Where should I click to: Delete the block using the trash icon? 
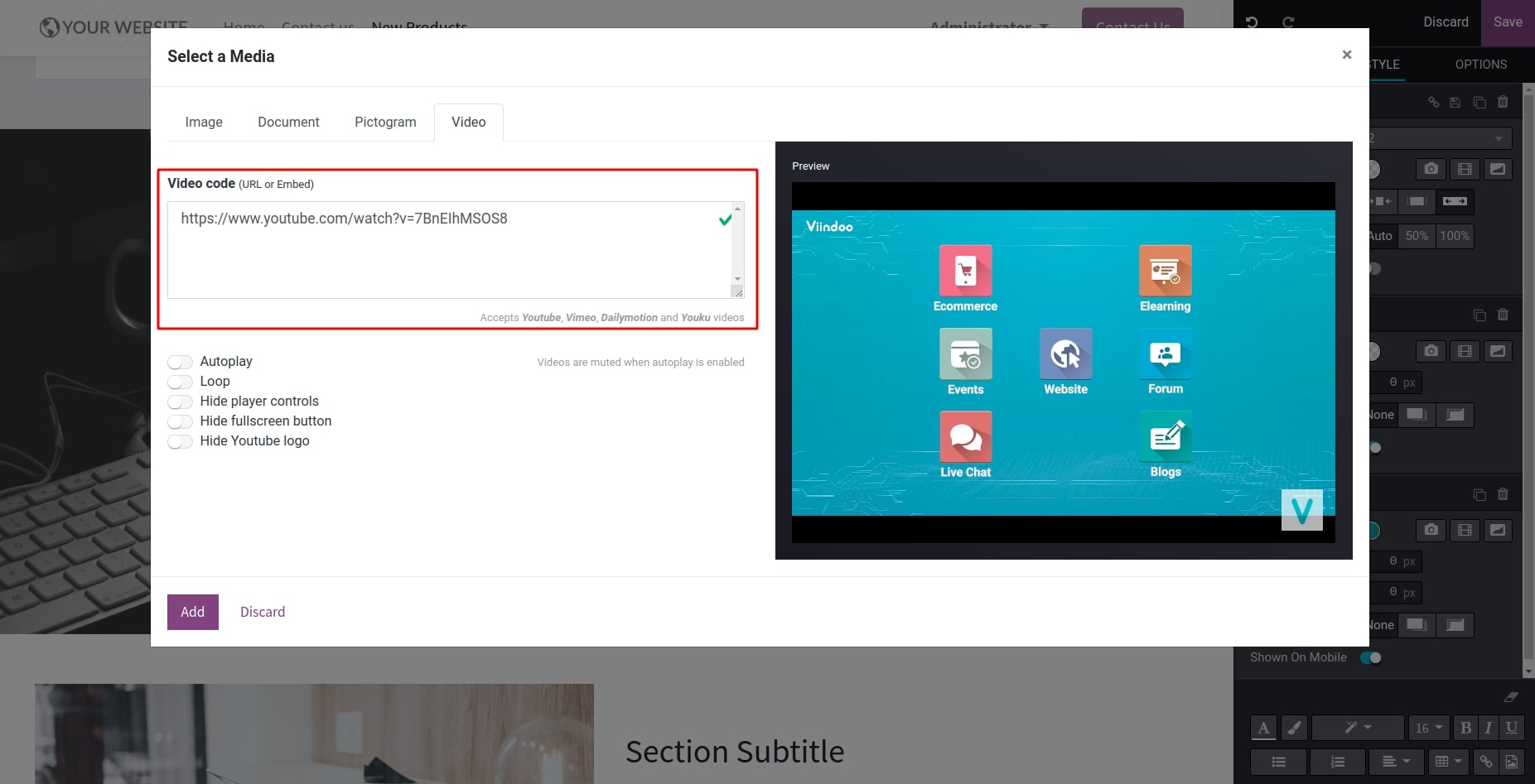[1504, 102]
